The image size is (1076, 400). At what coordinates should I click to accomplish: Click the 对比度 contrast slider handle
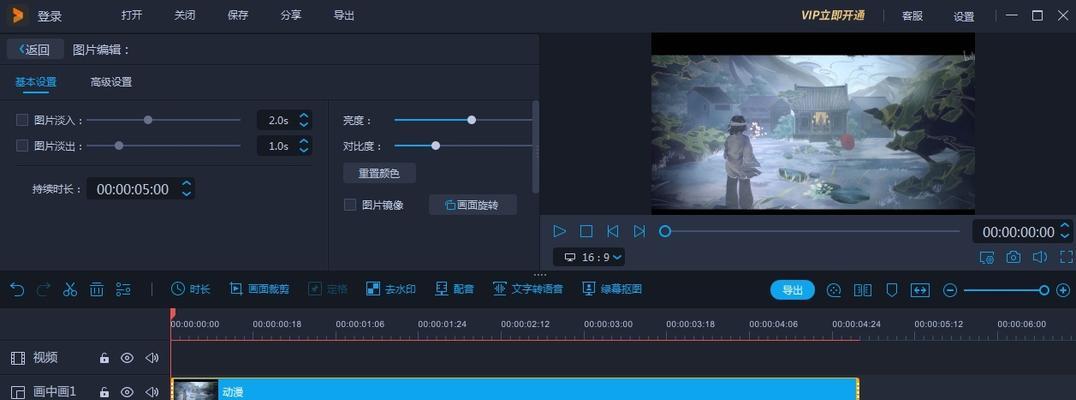click(x=435, y=145)
